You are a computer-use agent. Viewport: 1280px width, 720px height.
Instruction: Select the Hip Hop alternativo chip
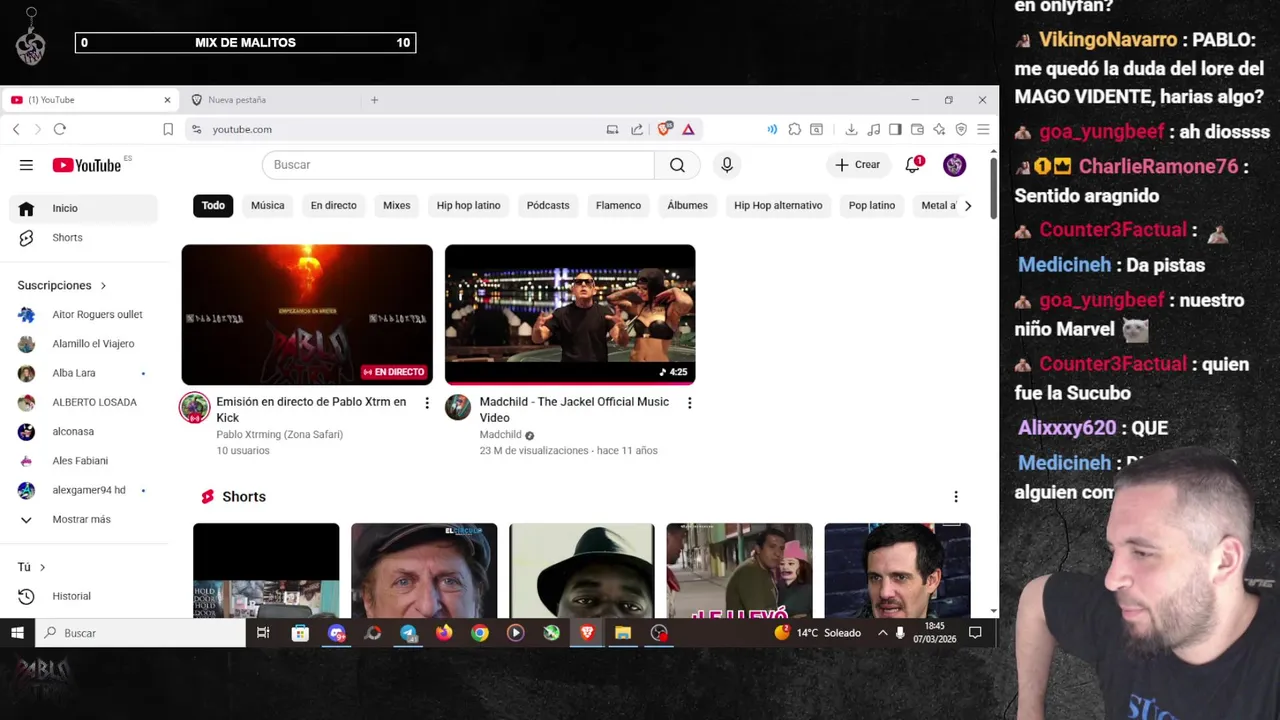tap(778, 205)
